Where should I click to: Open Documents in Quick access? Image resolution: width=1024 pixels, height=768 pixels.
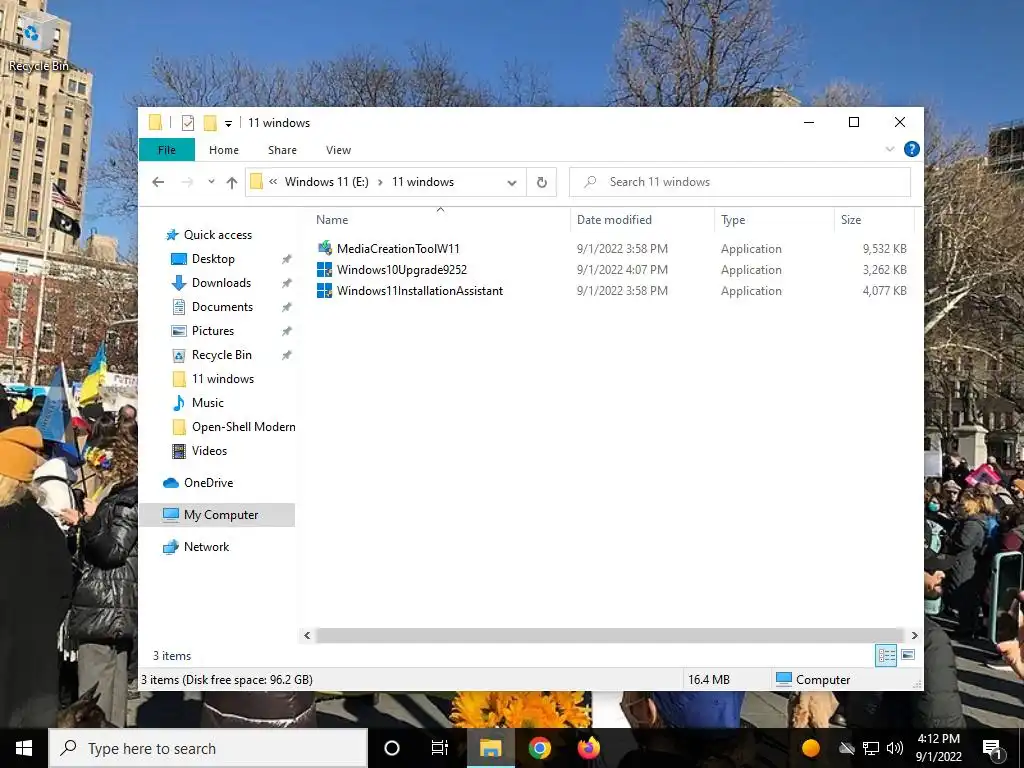(222, 307)
